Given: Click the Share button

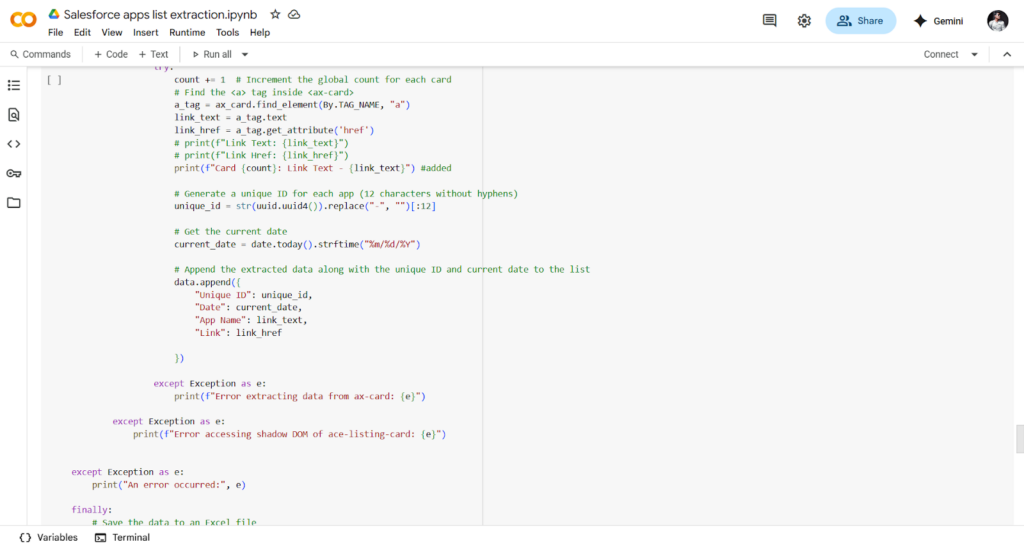Looking at the screenshot, I should point(860,21).
